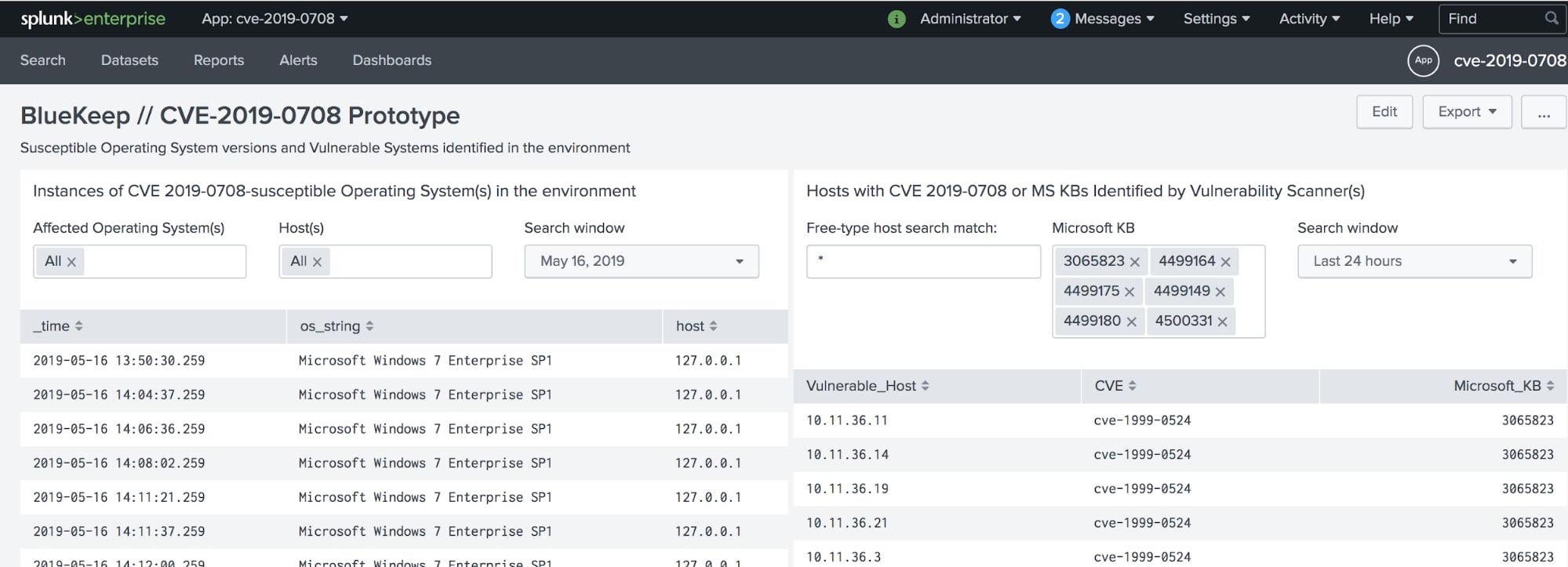This screenshot has width=1568, height=567.
Task: Click the 2 messages count badge
Action: [x=1060, y=19]
